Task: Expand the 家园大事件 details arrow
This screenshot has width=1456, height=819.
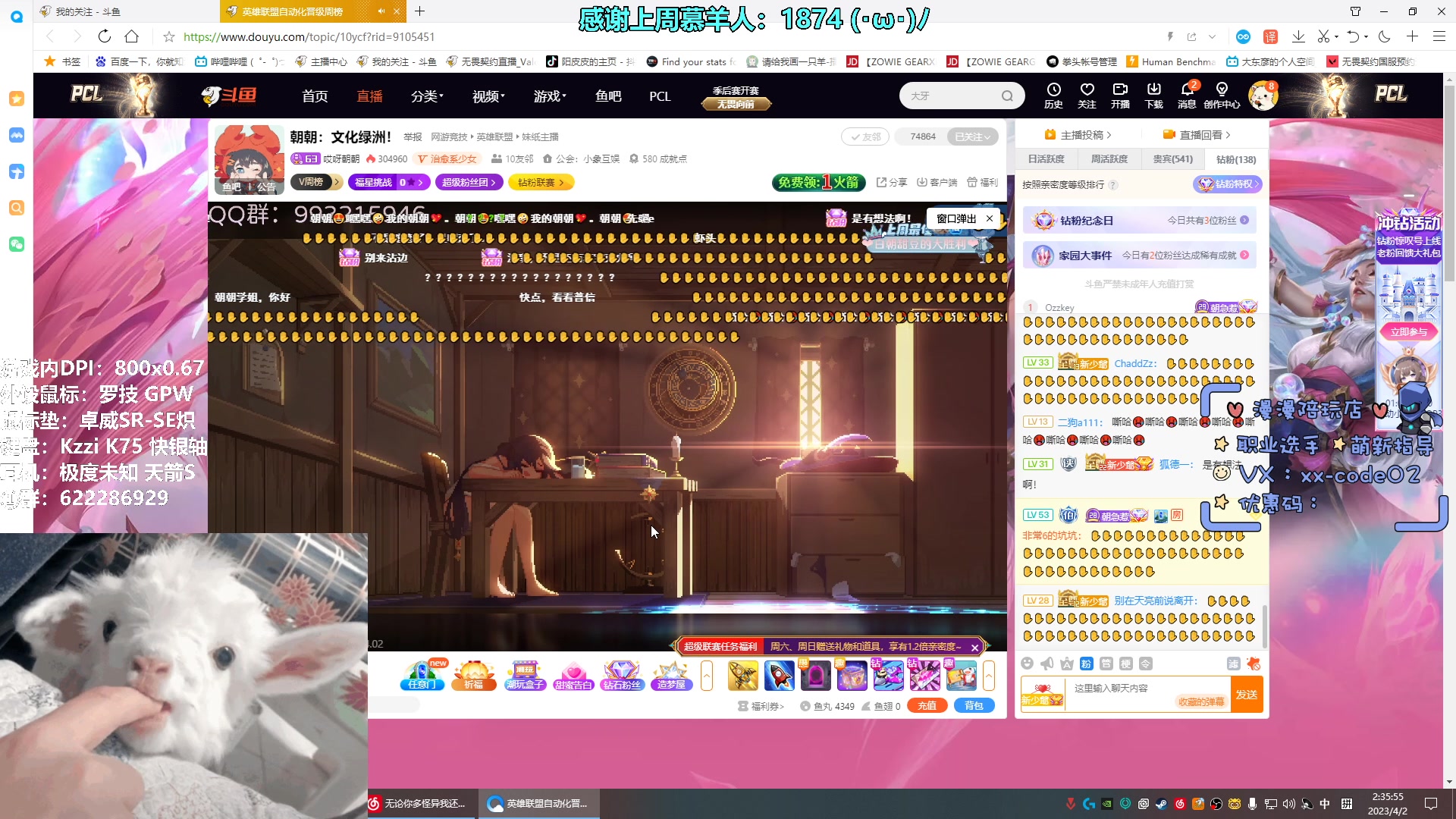Action: 1244,255
